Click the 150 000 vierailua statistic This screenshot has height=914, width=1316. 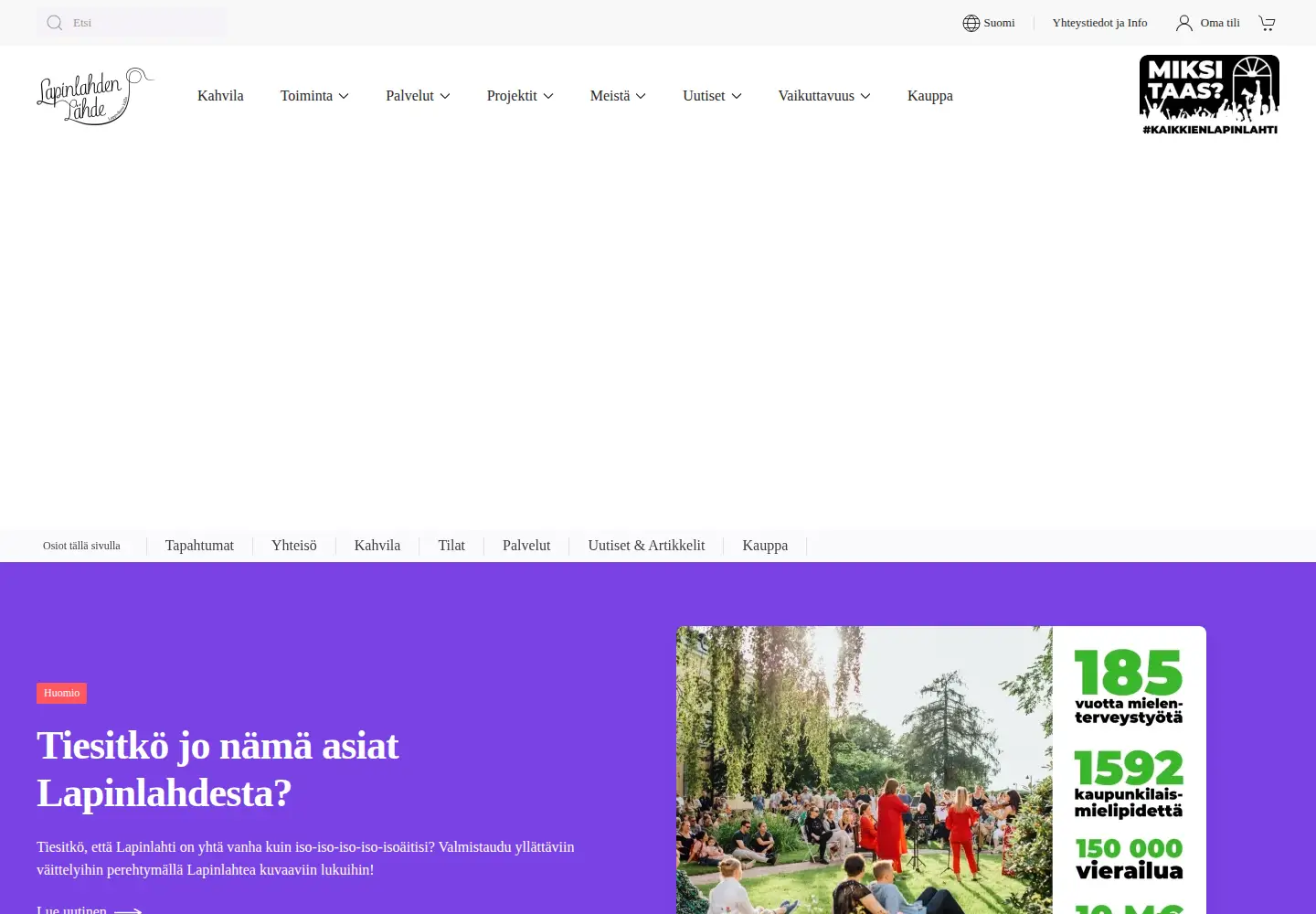1129,859
